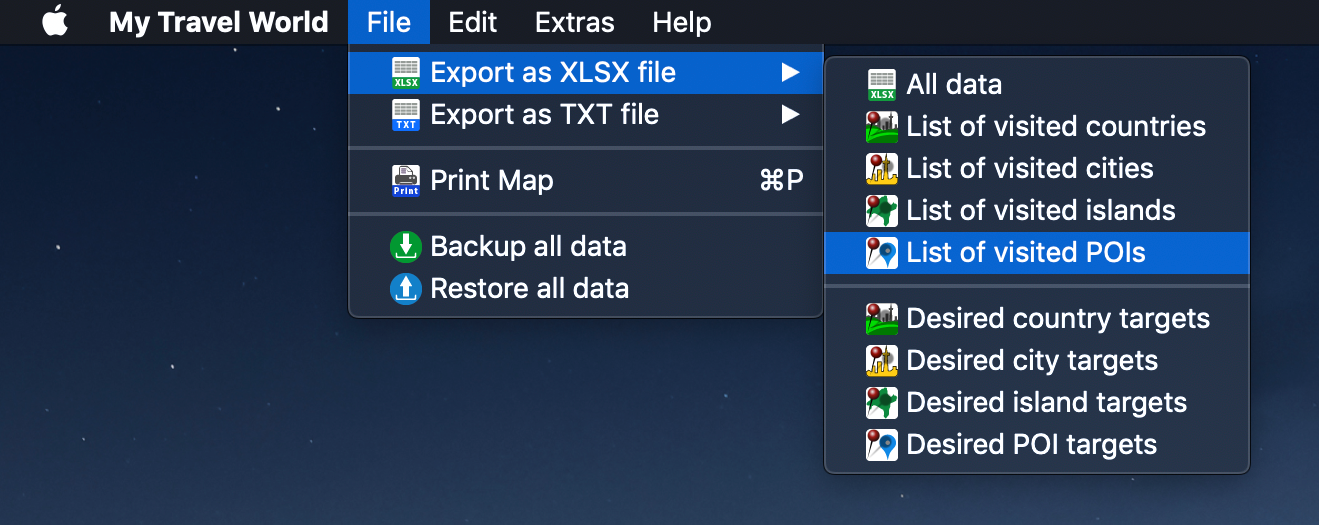Screen dimensions: 1319x525
Task: Choose Print Map
Action: [585, 181]
